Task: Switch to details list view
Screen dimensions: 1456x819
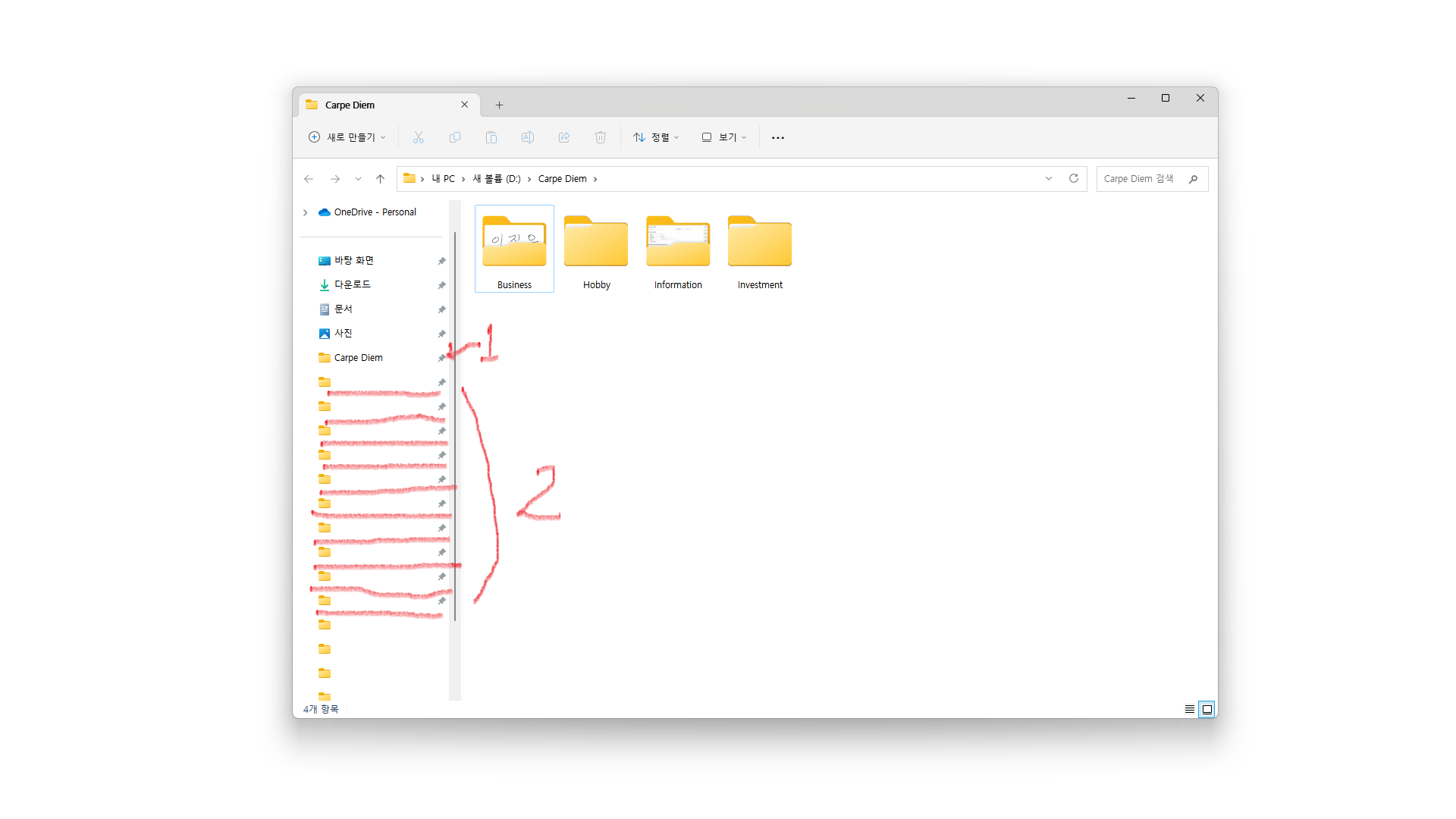Action: coord(1189,709)
